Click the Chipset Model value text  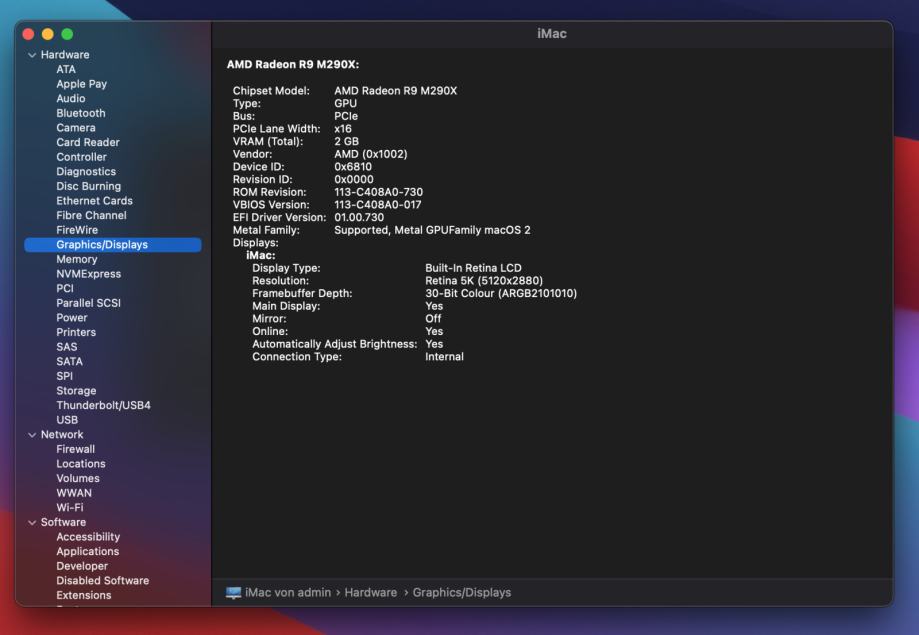point(396,91)
